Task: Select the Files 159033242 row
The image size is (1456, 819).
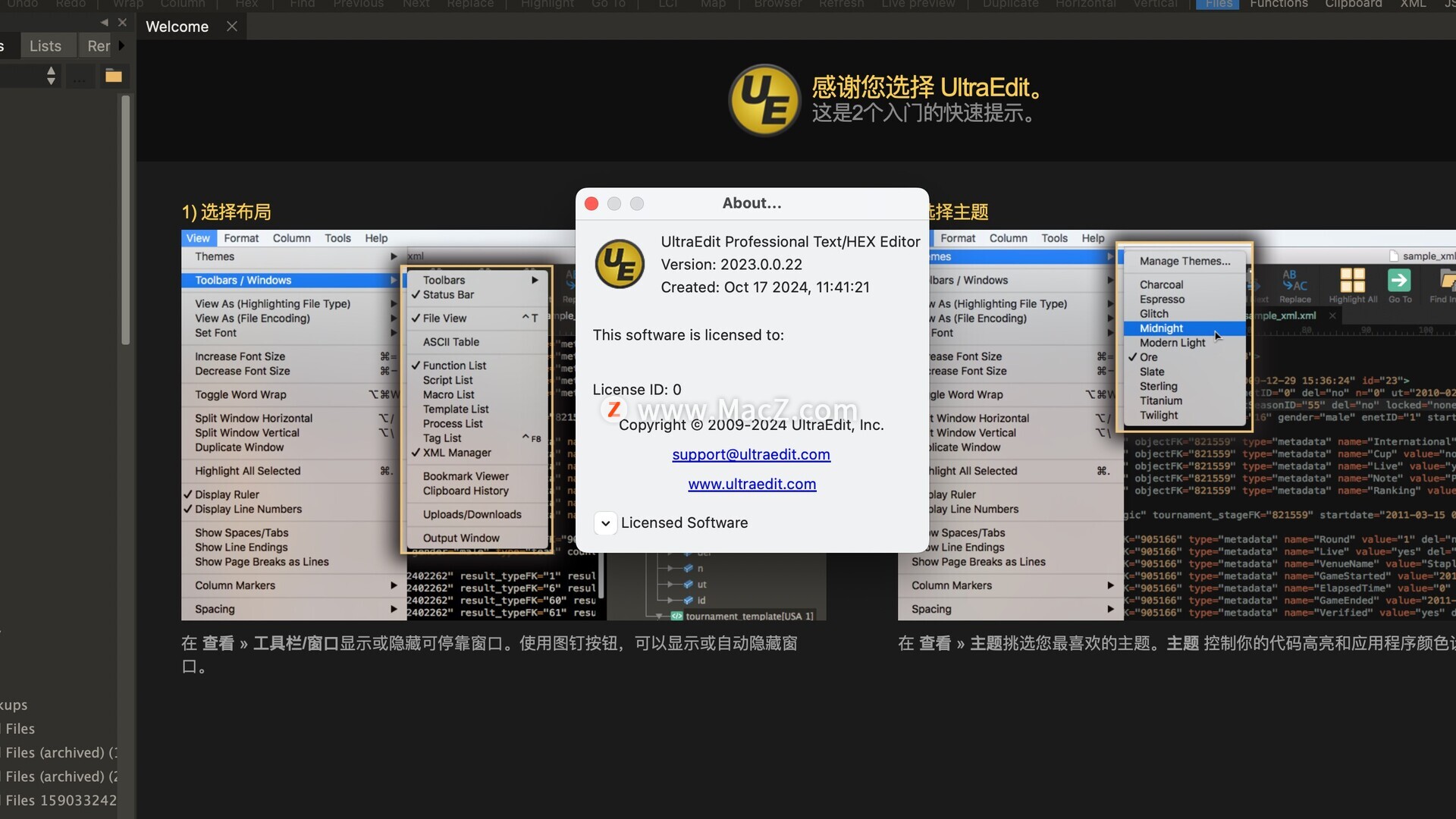Action: [59, 801]
